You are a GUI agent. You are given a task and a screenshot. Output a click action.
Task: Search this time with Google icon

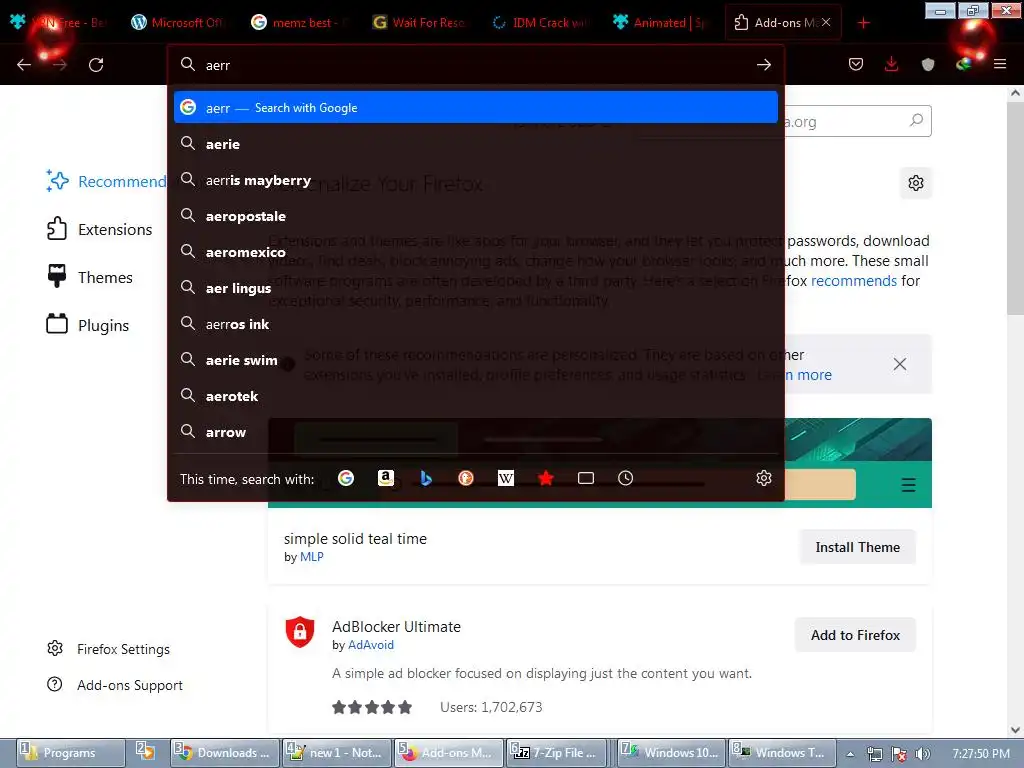click(x=346, y=478)
